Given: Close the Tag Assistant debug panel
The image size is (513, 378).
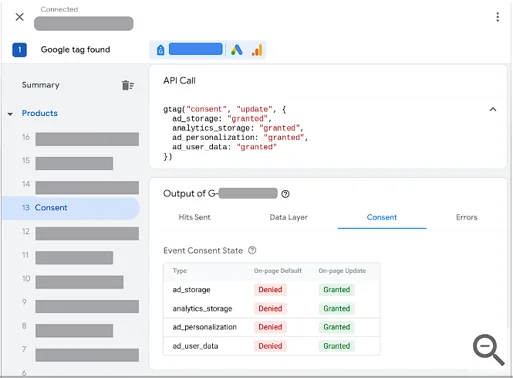Looking at the screenshot, I should (20, 17).
